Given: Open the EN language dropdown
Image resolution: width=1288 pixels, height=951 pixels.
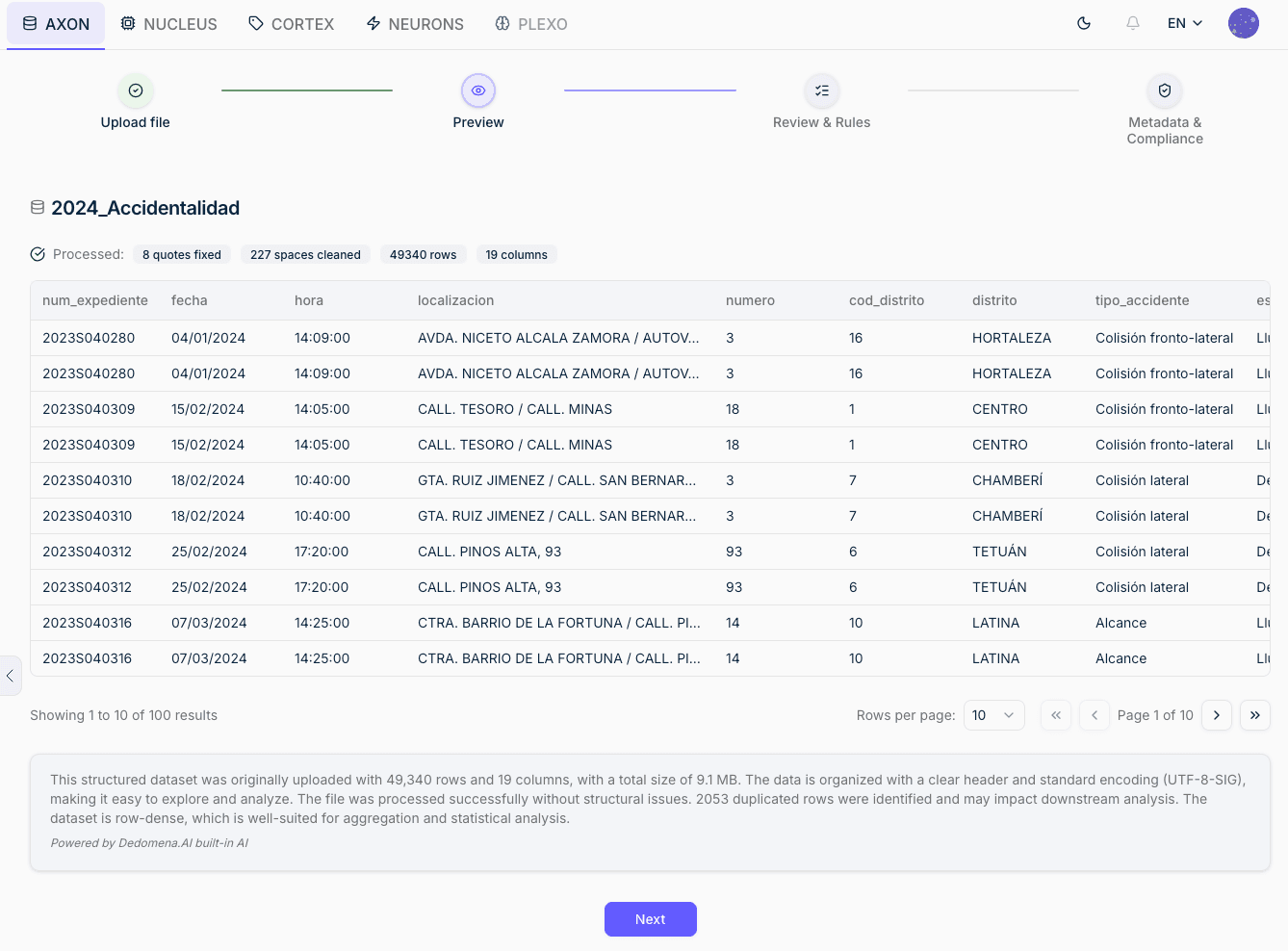Looking at the screenshot, I should pyautogui.click(x=1185, y=23).
